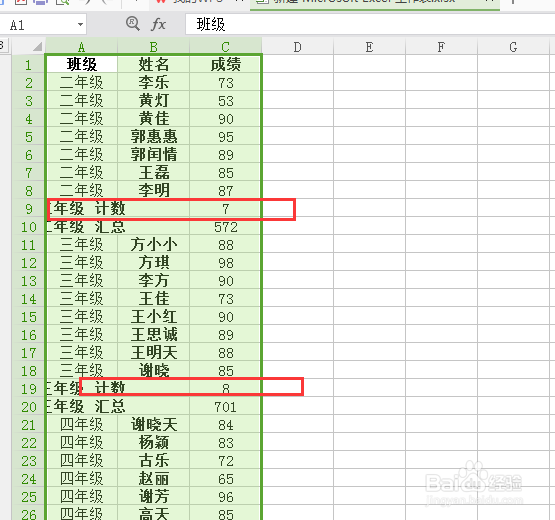Click the 二年级 cell in row 2
The height and width of the screenshot is (520, 555).
[82, 82]
